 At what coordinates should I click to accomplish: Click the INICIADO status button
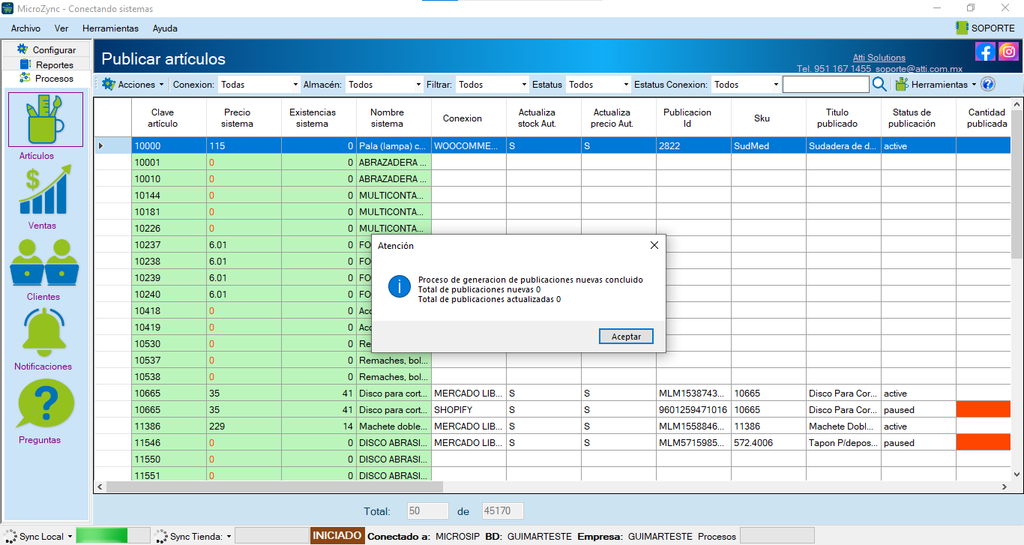tap(336, 536)
